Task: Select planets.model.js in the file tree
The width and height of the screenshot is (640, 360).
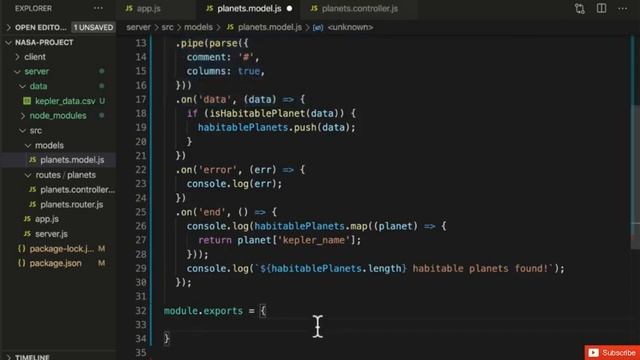Action: [72, 160]
